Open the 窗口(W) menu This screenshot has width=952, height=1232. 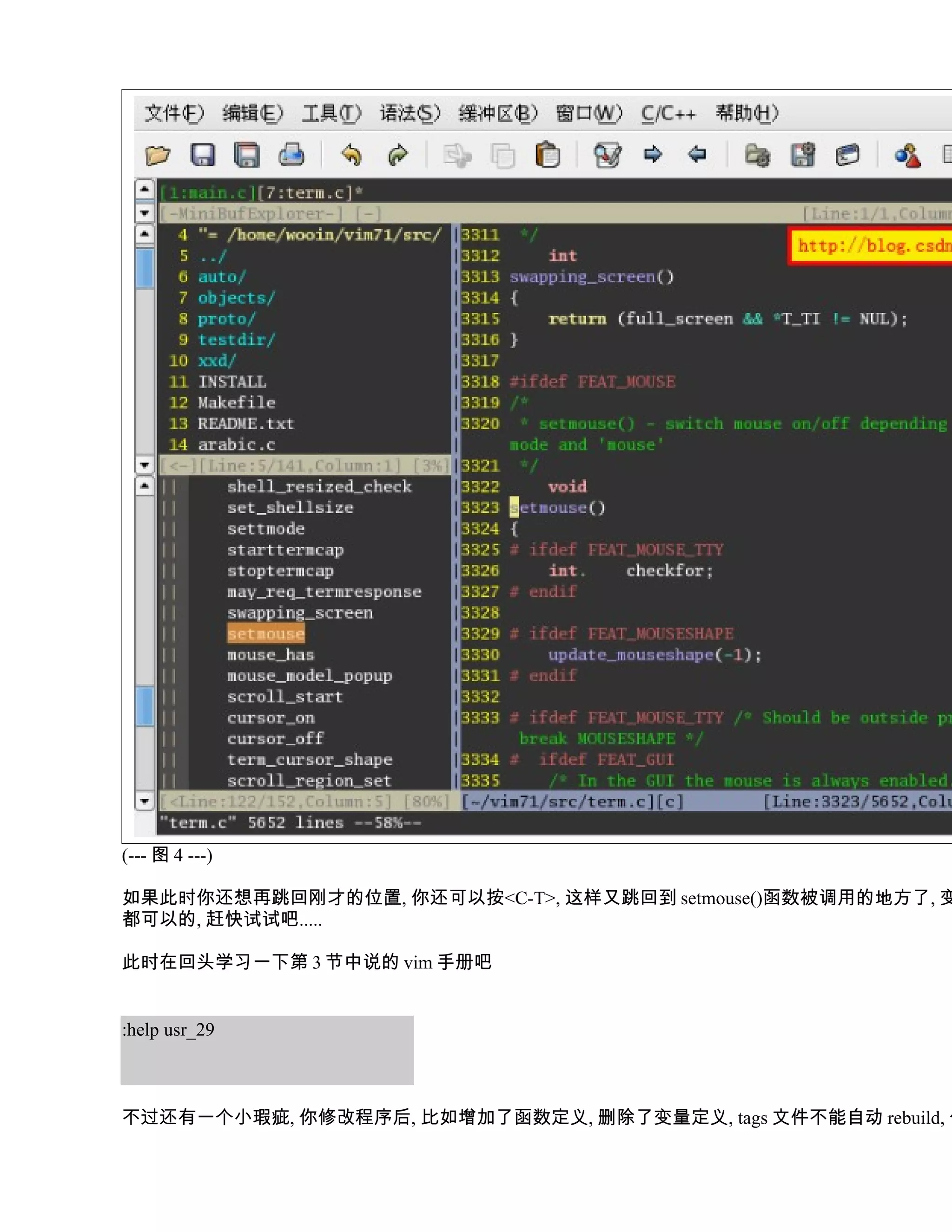tap(589, 113)
